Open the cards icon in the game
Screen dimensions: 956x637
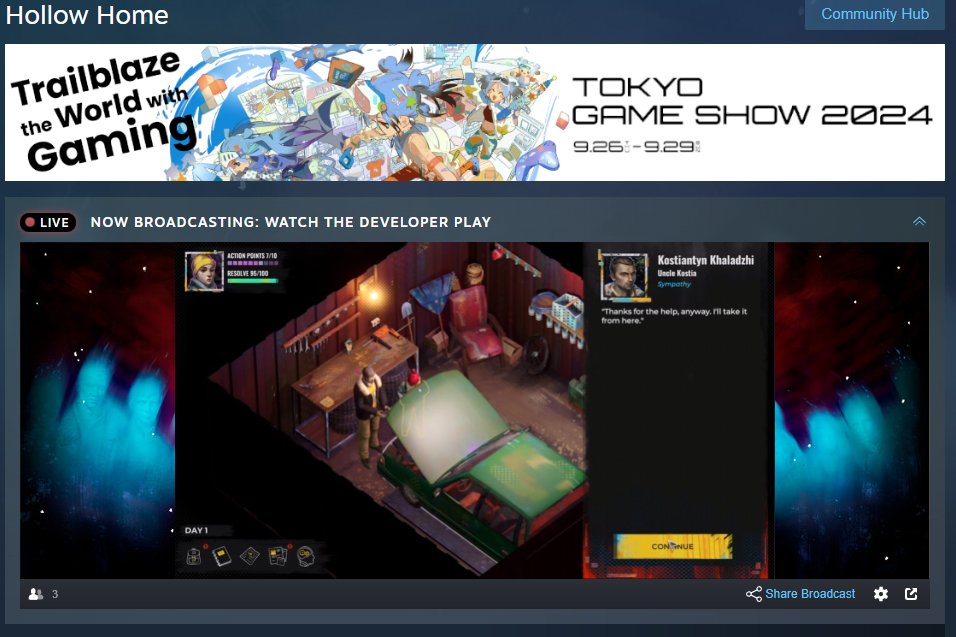(x=278, y=556)
